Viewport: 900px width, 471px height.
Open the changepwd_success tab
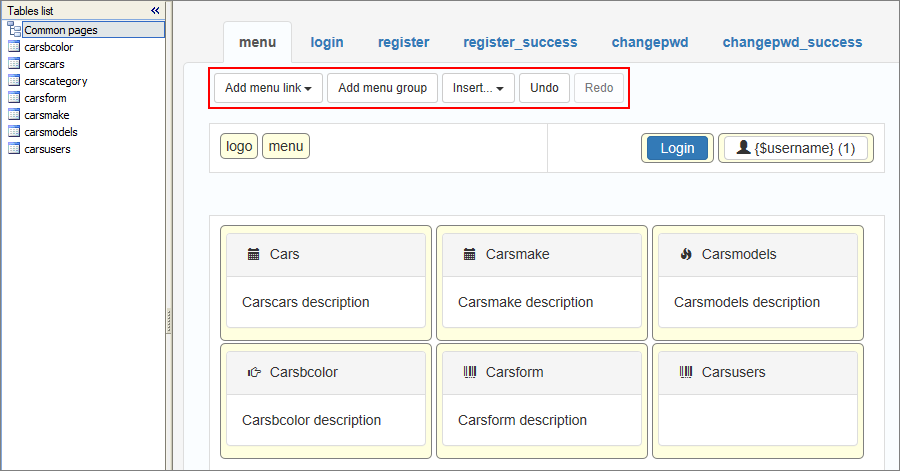click(x=792, y=42)
